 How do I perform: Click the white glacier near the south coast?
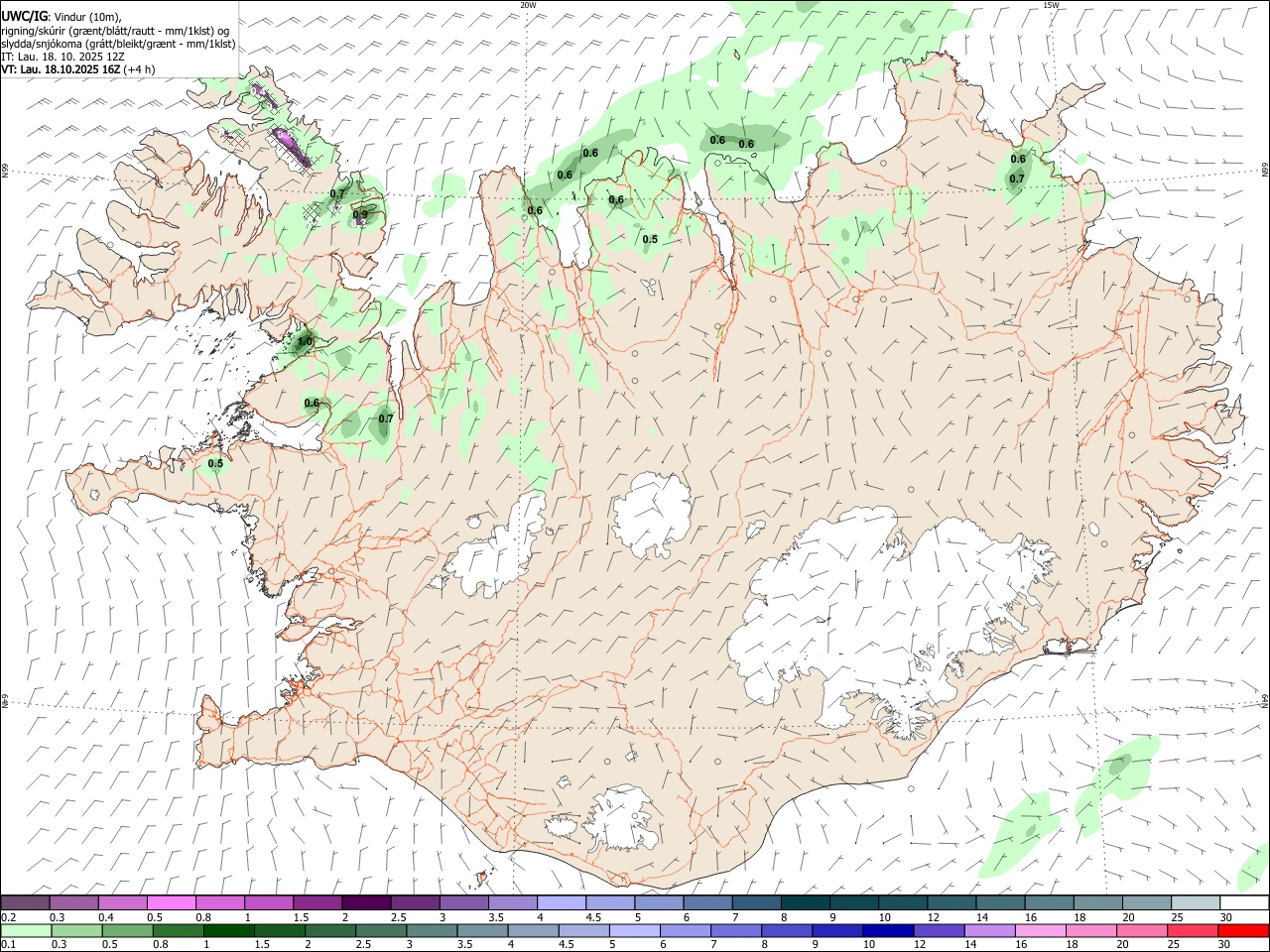pyautogui.click(x=620, y=818)
